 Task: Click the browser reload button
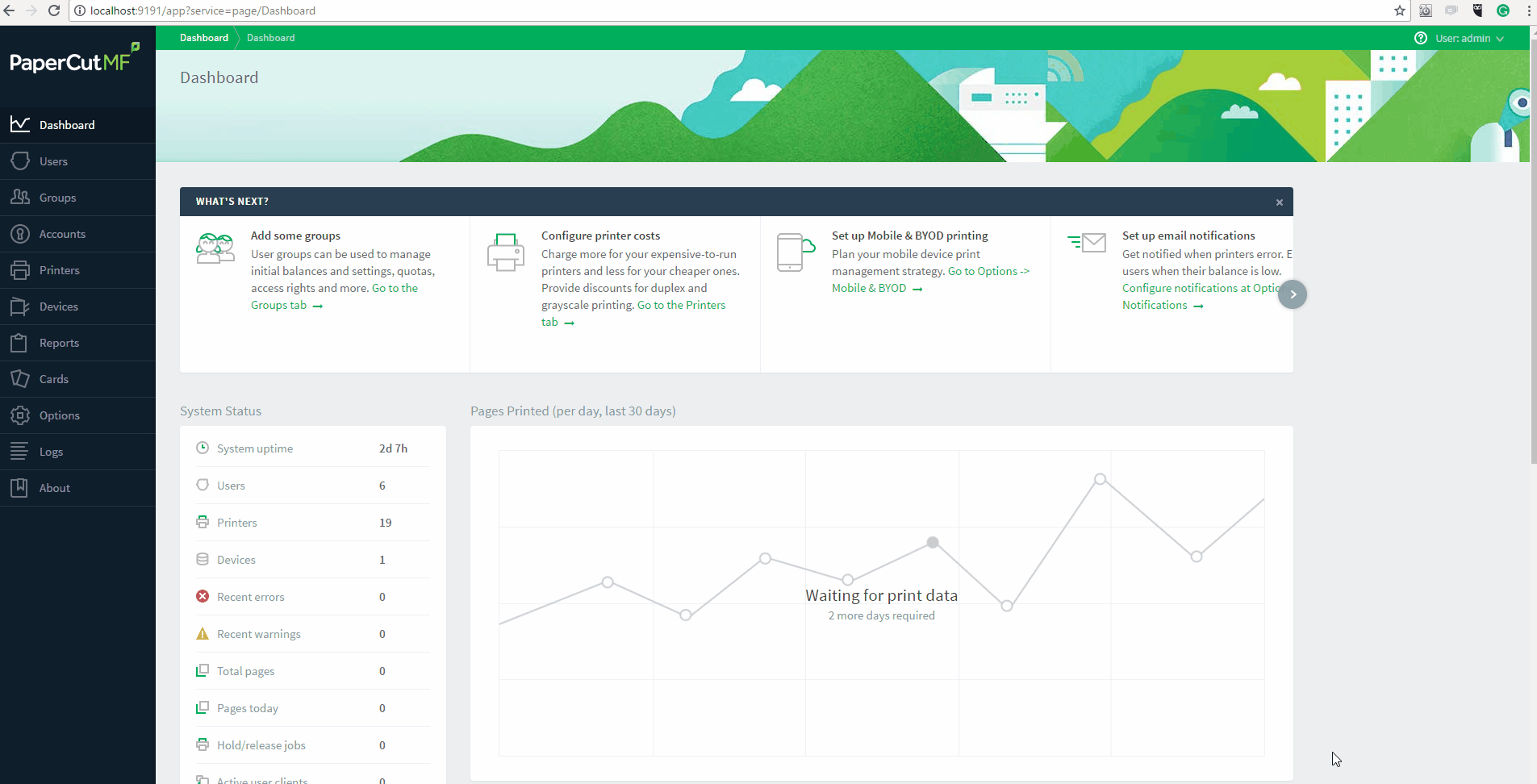point(54,10)
